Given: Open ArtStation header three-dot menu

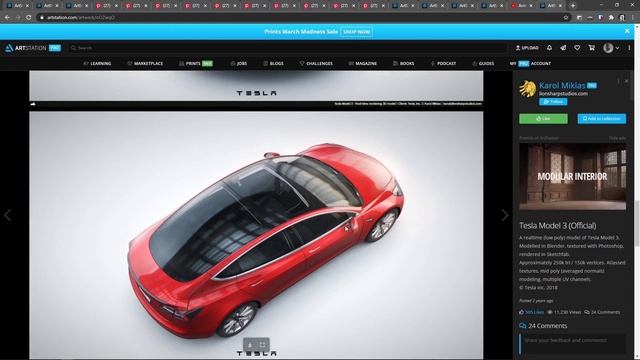Looking at the screenshot, I should click(629, 48).
